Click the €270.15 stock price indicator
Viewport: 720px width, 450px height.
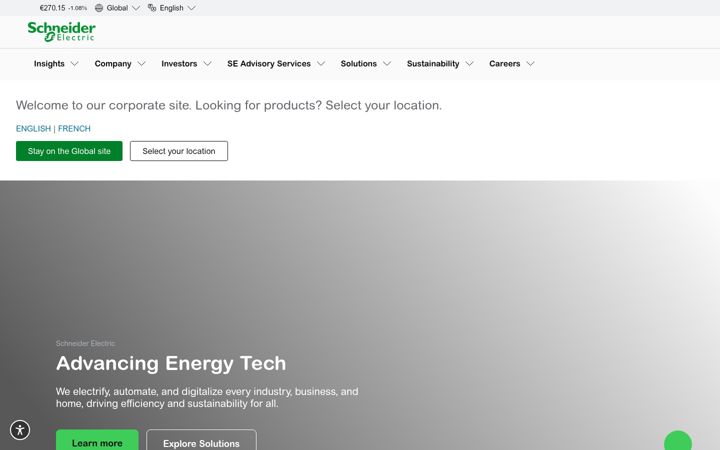coord(63,8)
